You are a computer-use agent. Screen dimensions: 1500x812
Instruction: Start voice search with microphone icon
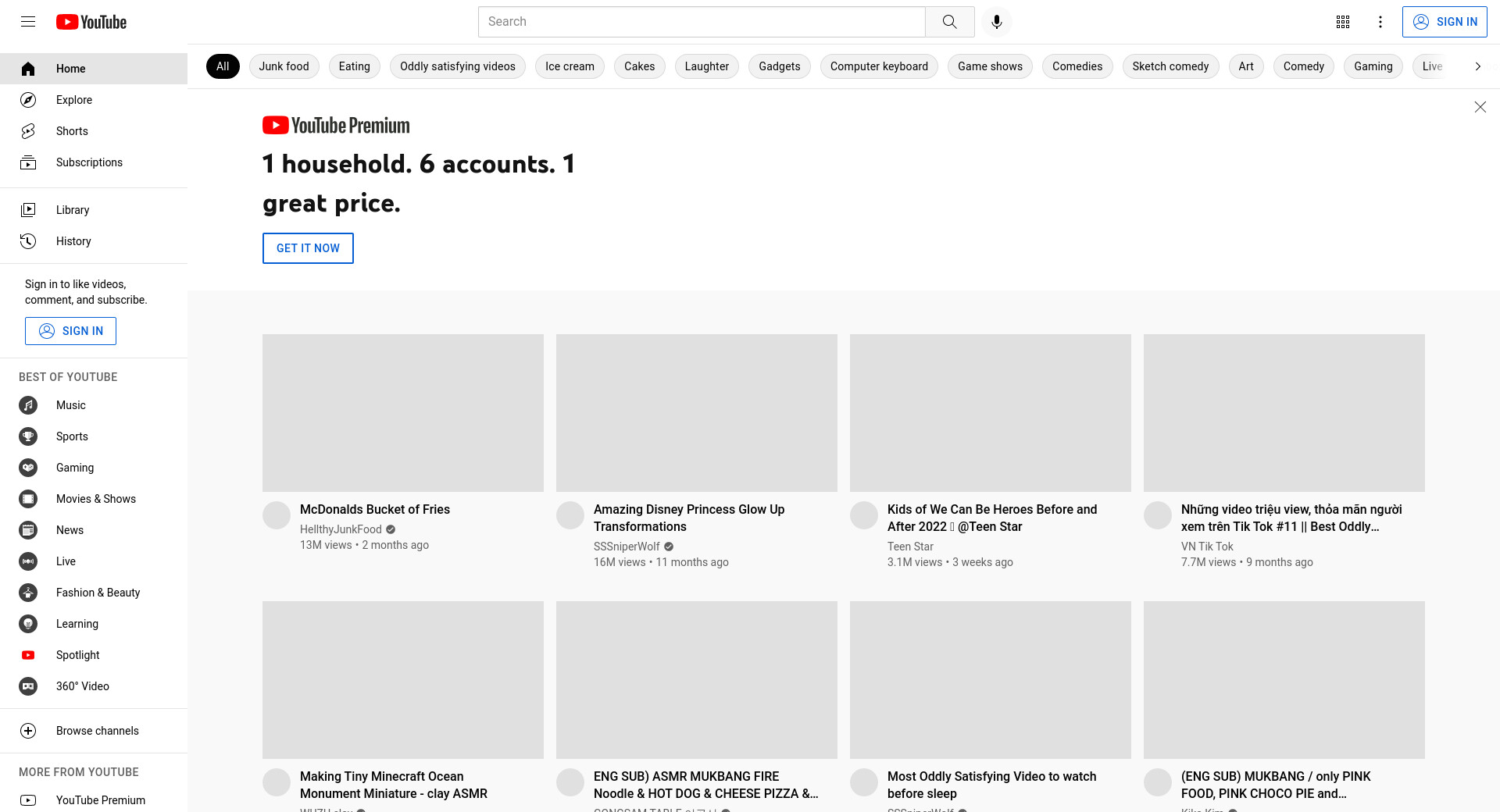click(x=997, y=22)
